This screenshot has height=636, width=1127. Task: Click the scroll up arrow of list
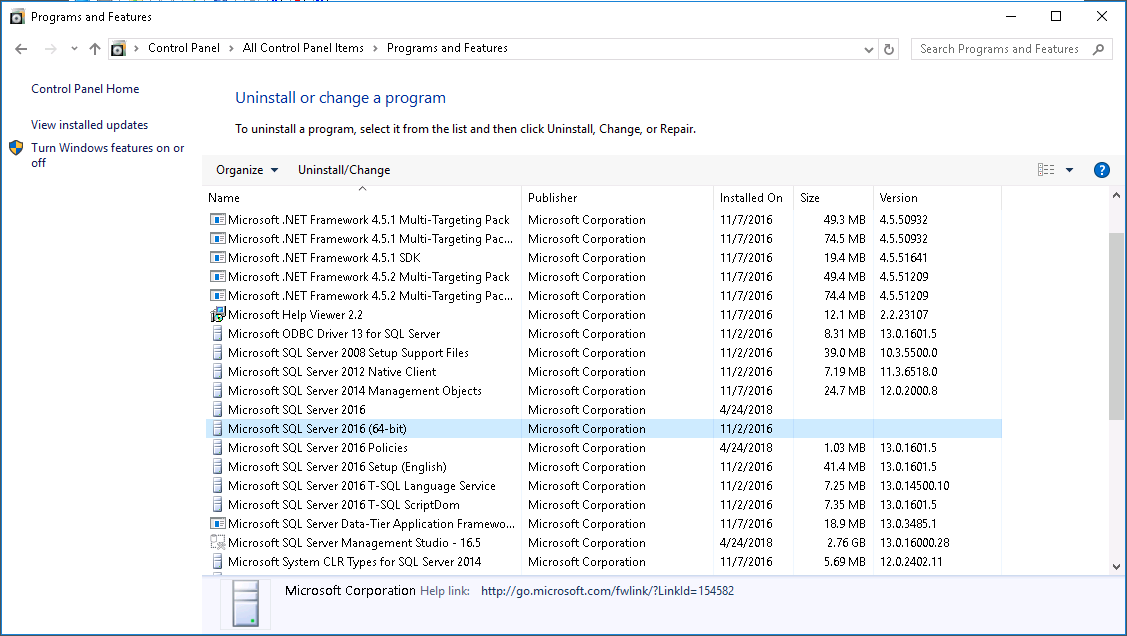1116,195
